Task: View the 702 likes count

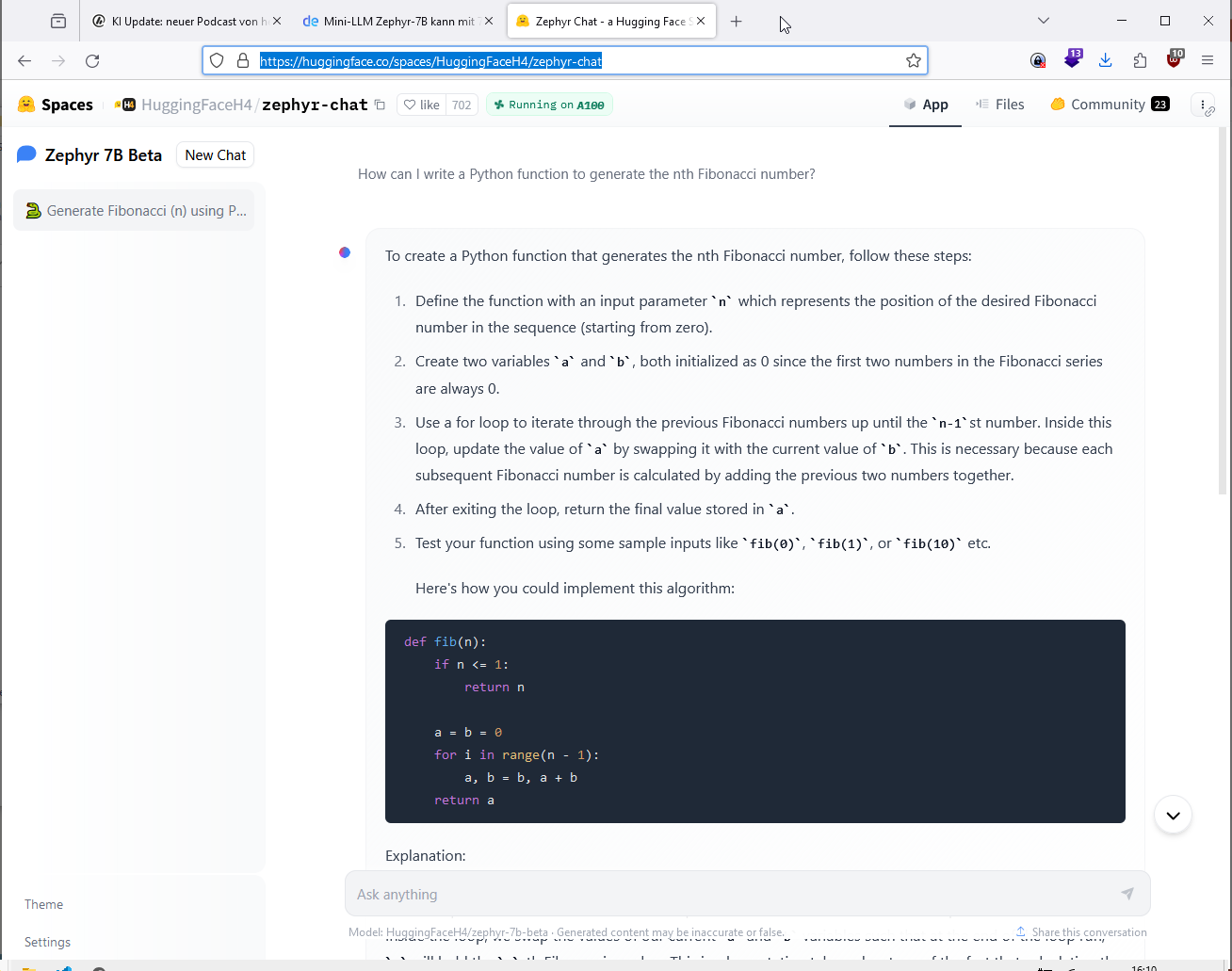Action: click(x=462, y=105)
